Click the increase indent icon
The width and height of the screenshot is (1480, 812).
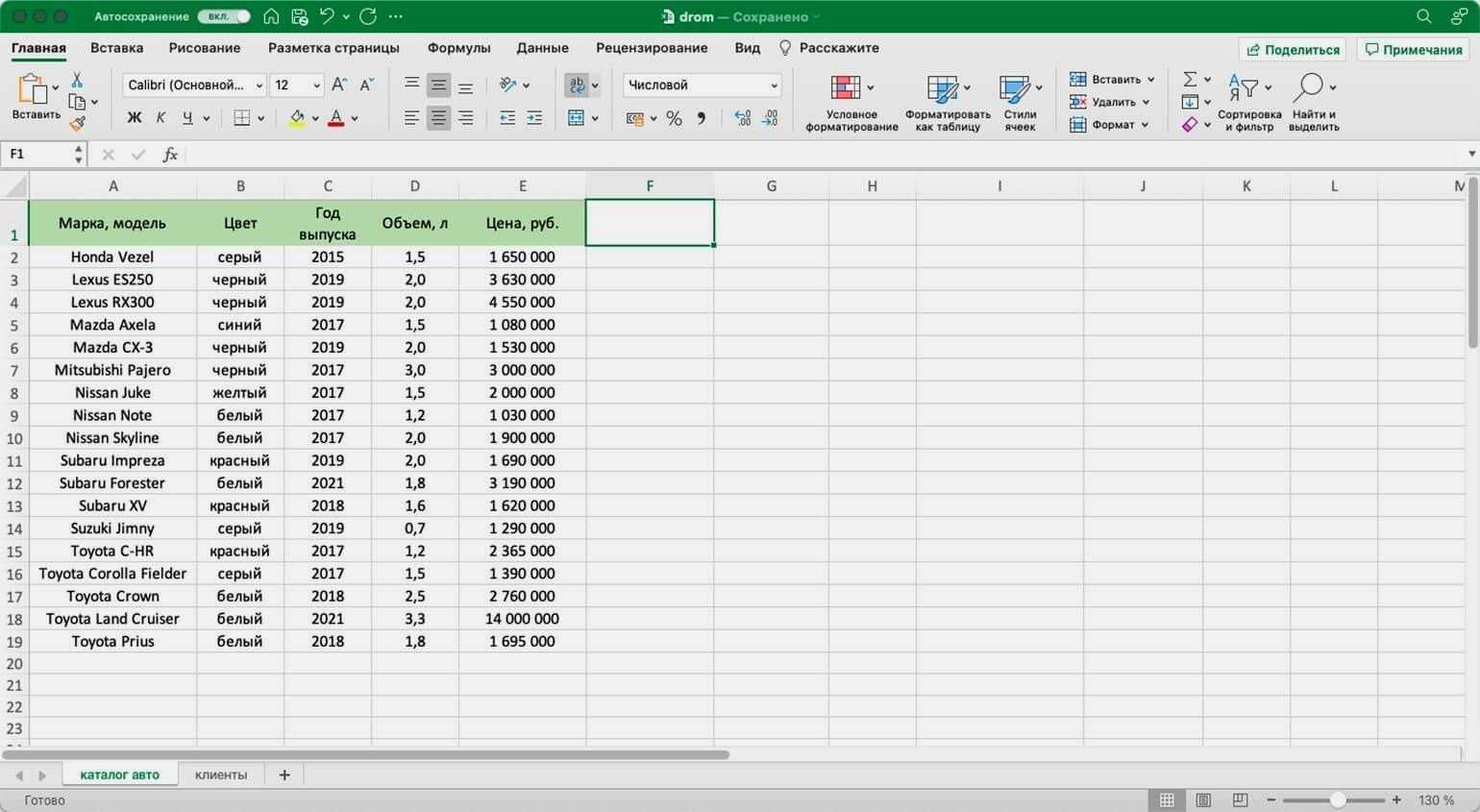[x=534, y=118]
